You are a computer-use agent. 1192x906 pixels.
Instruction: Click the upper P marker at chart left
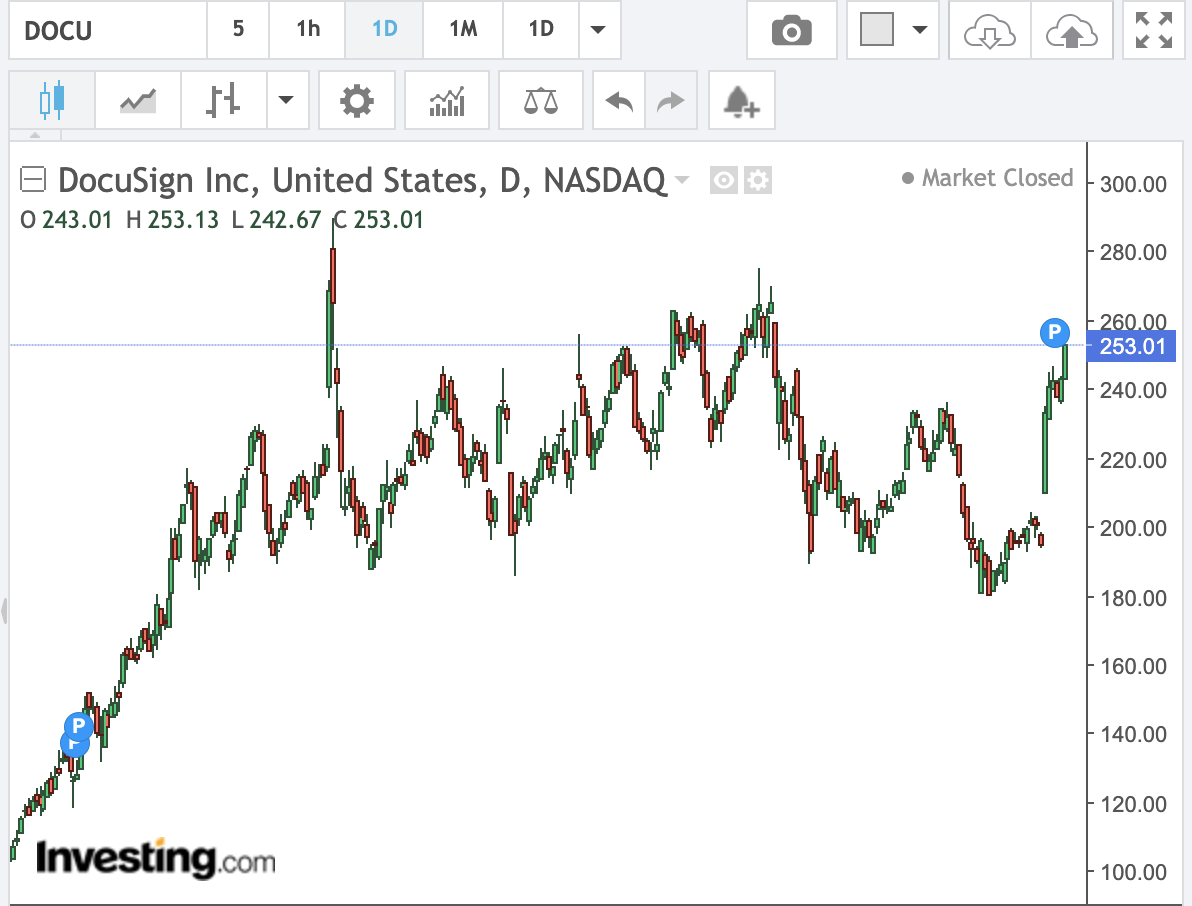[x=78, y=727]
